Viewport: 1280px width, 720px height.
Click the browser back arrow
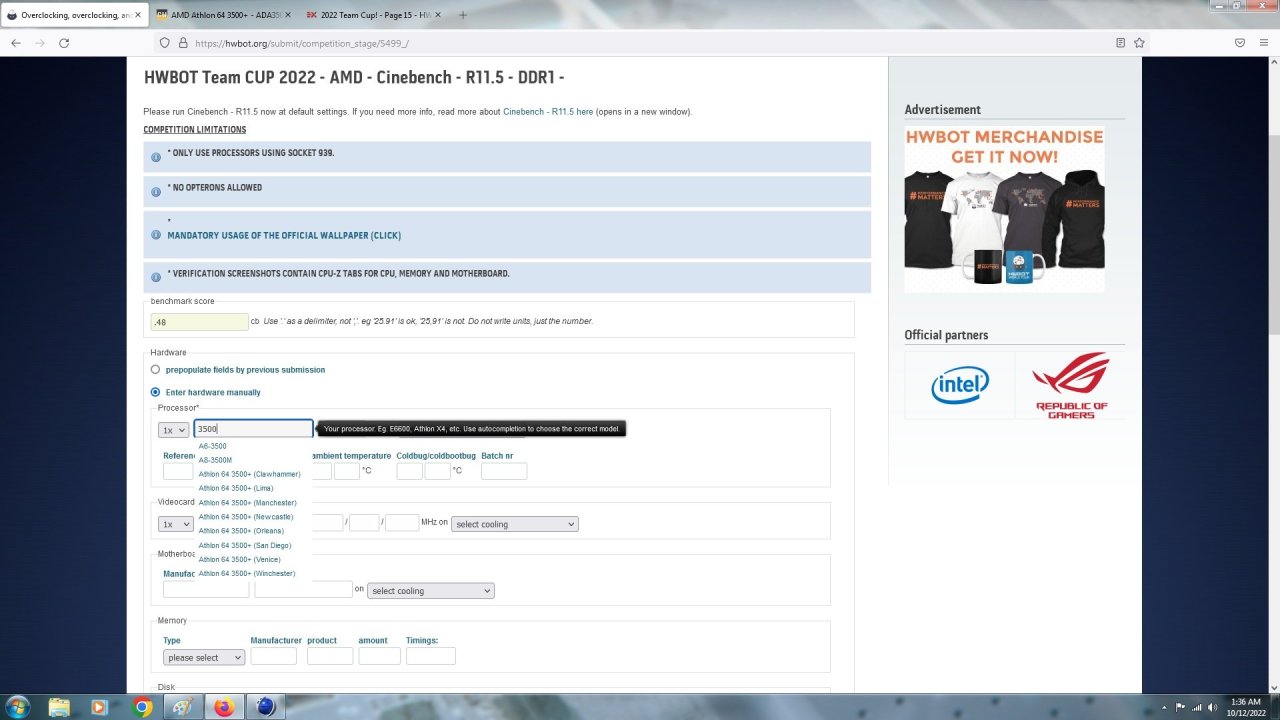16,43
